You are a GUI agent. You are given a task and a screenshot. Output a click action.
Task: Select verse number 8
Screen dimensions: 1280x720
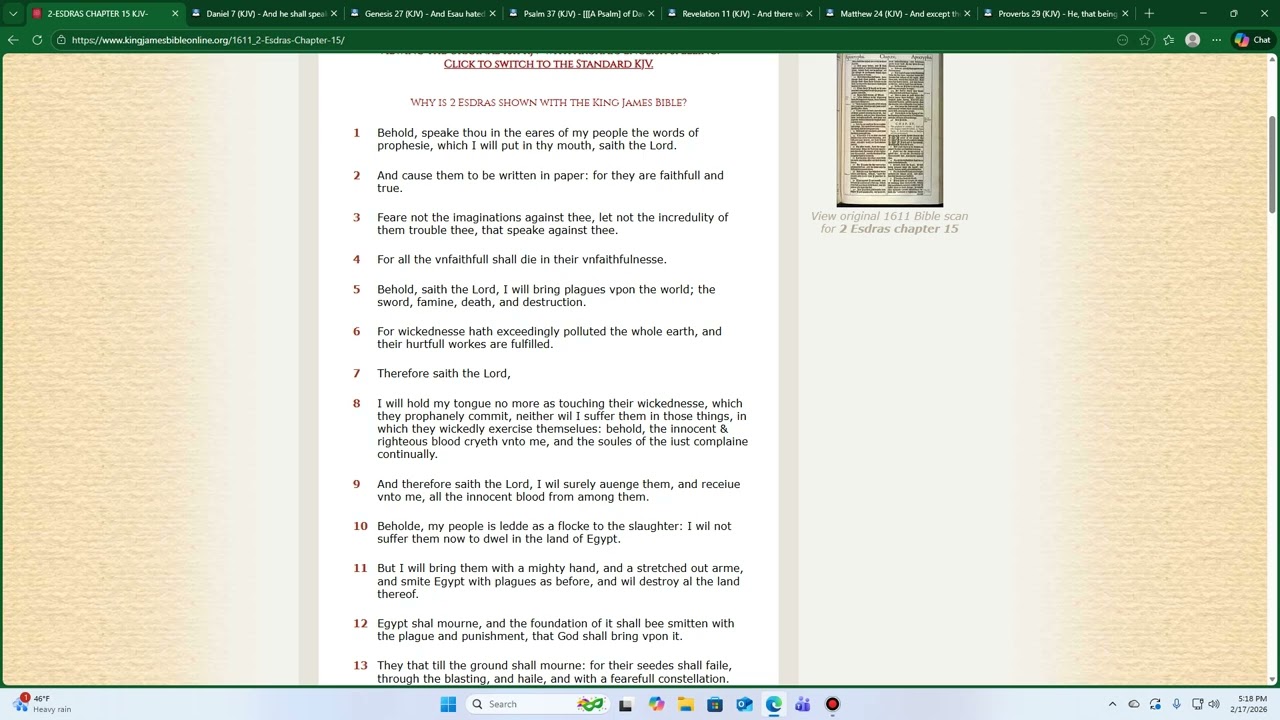pos(356,403)
